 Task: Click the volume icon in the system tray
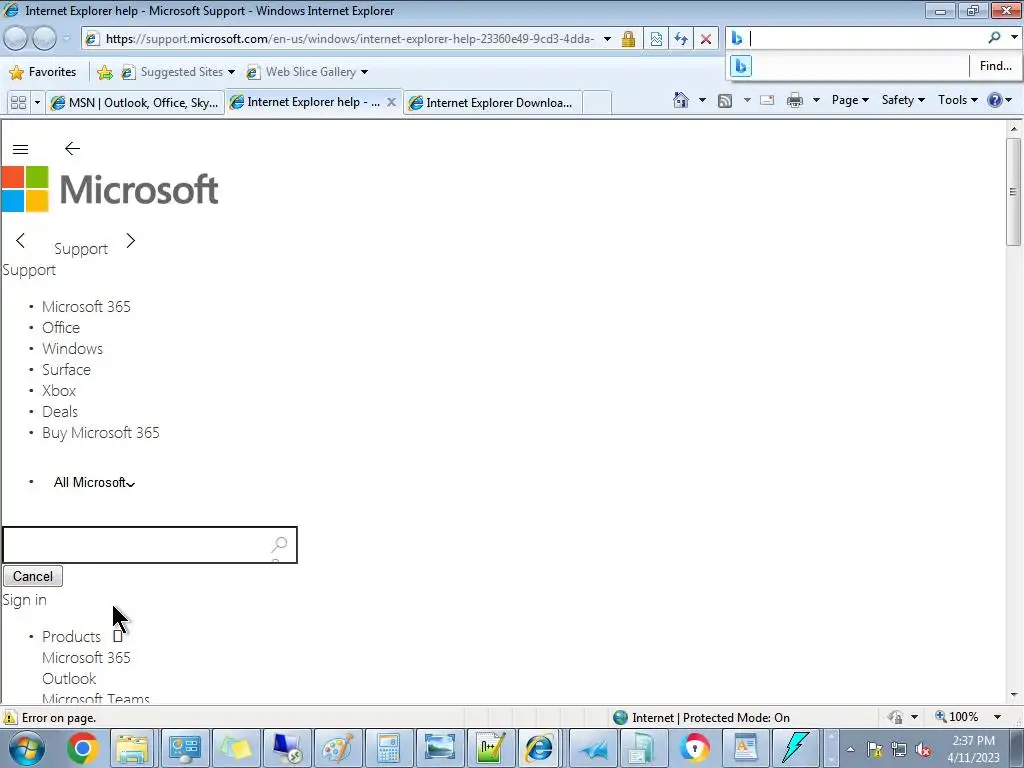pyautogui.click(x=923, y=749)
